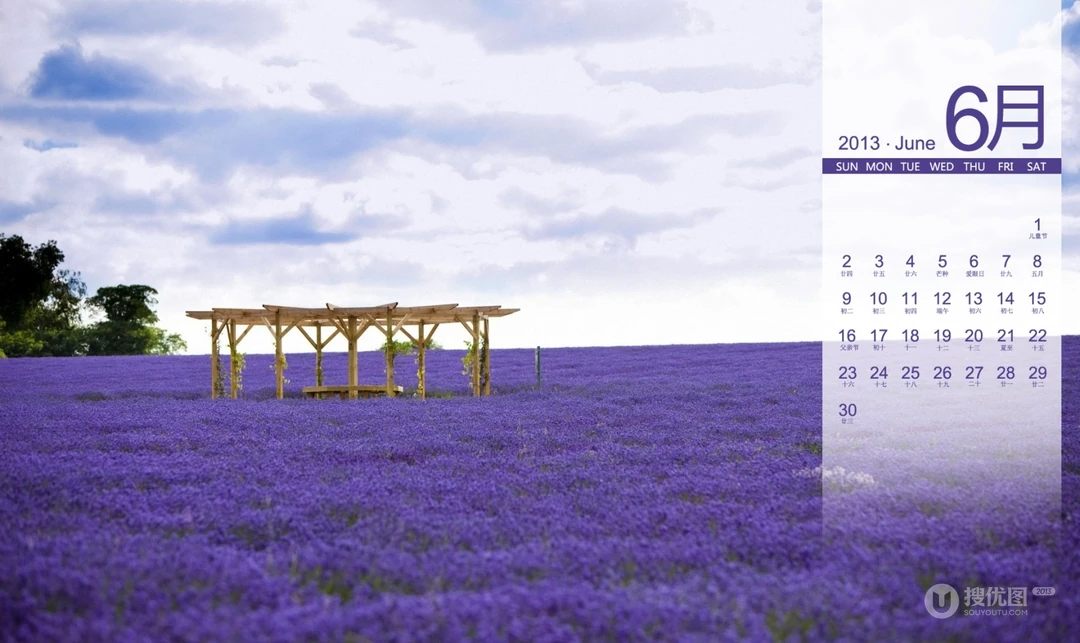Viewport: 1080px width, 643px height.
Task: Choose date 11 in the calendar
Action: (910, 302)
